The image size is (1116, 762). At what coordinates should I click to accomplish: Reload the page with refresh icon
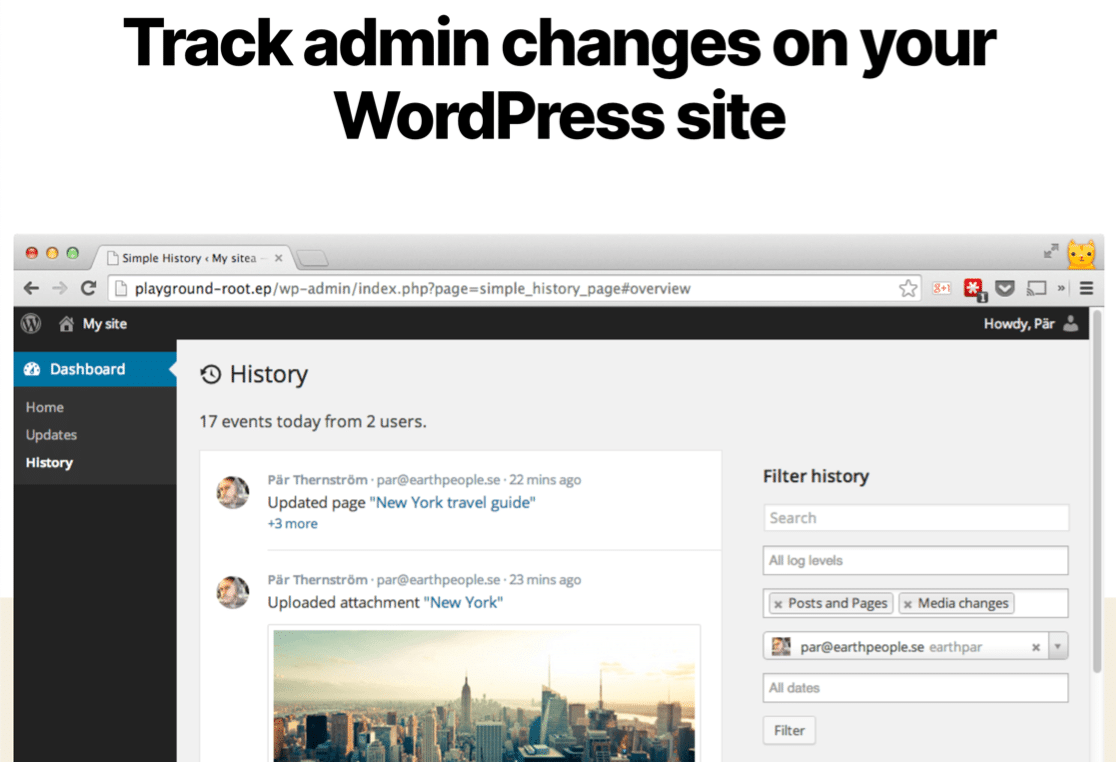click(88, 288)
